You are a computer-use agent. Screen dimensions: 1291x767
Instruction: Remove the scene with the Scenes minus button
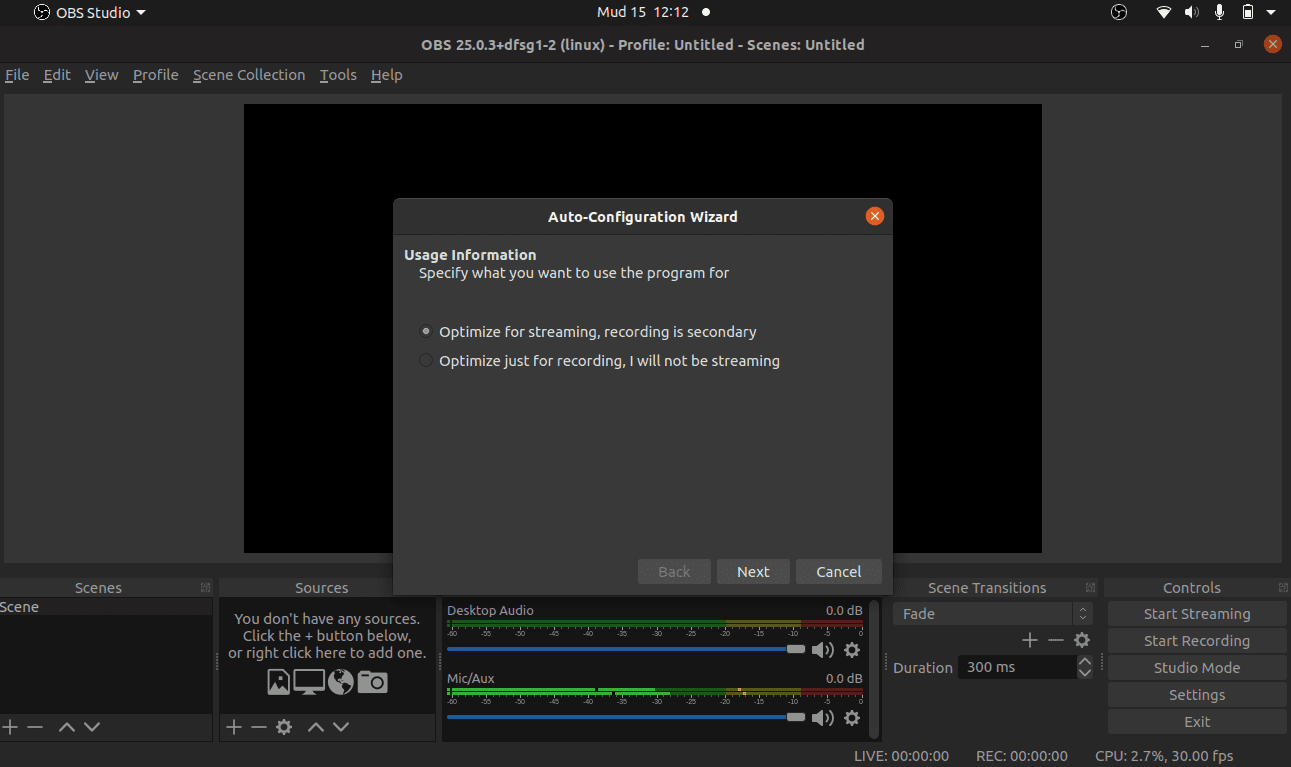tap(35, 727)
